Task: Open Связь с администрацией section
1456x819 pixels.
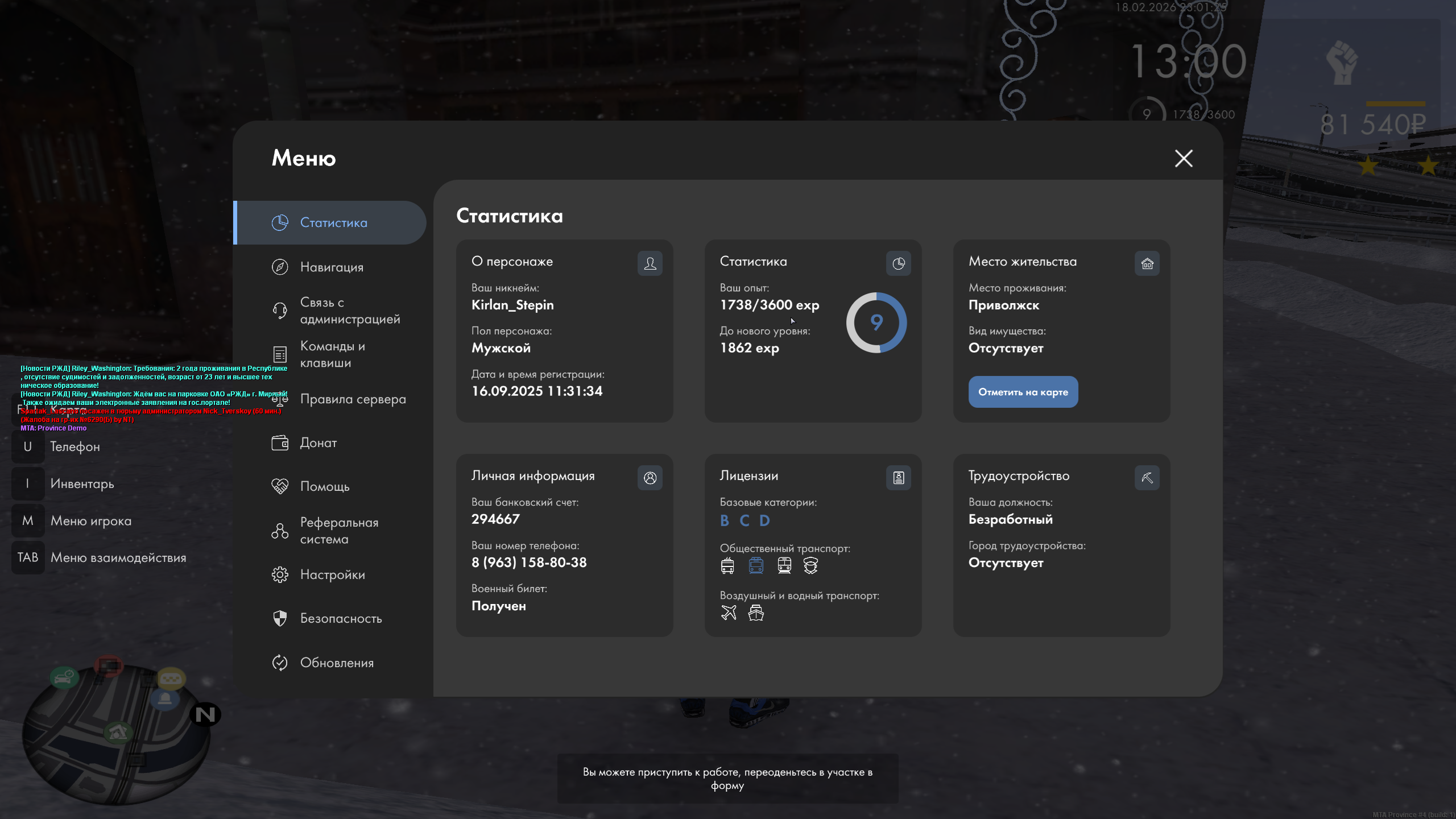Action: [349, 311]
